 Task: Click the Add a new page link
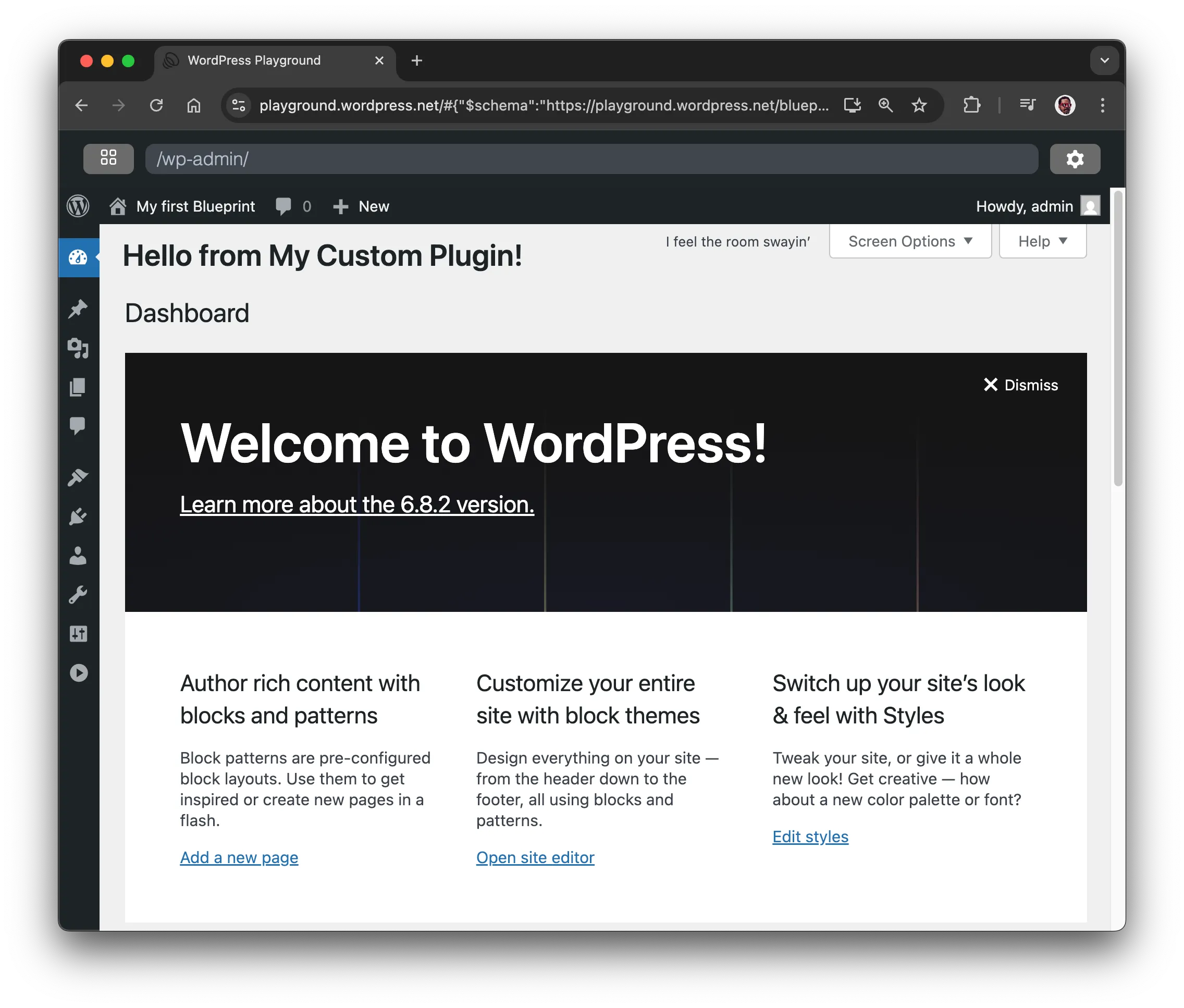coord(239,856)
